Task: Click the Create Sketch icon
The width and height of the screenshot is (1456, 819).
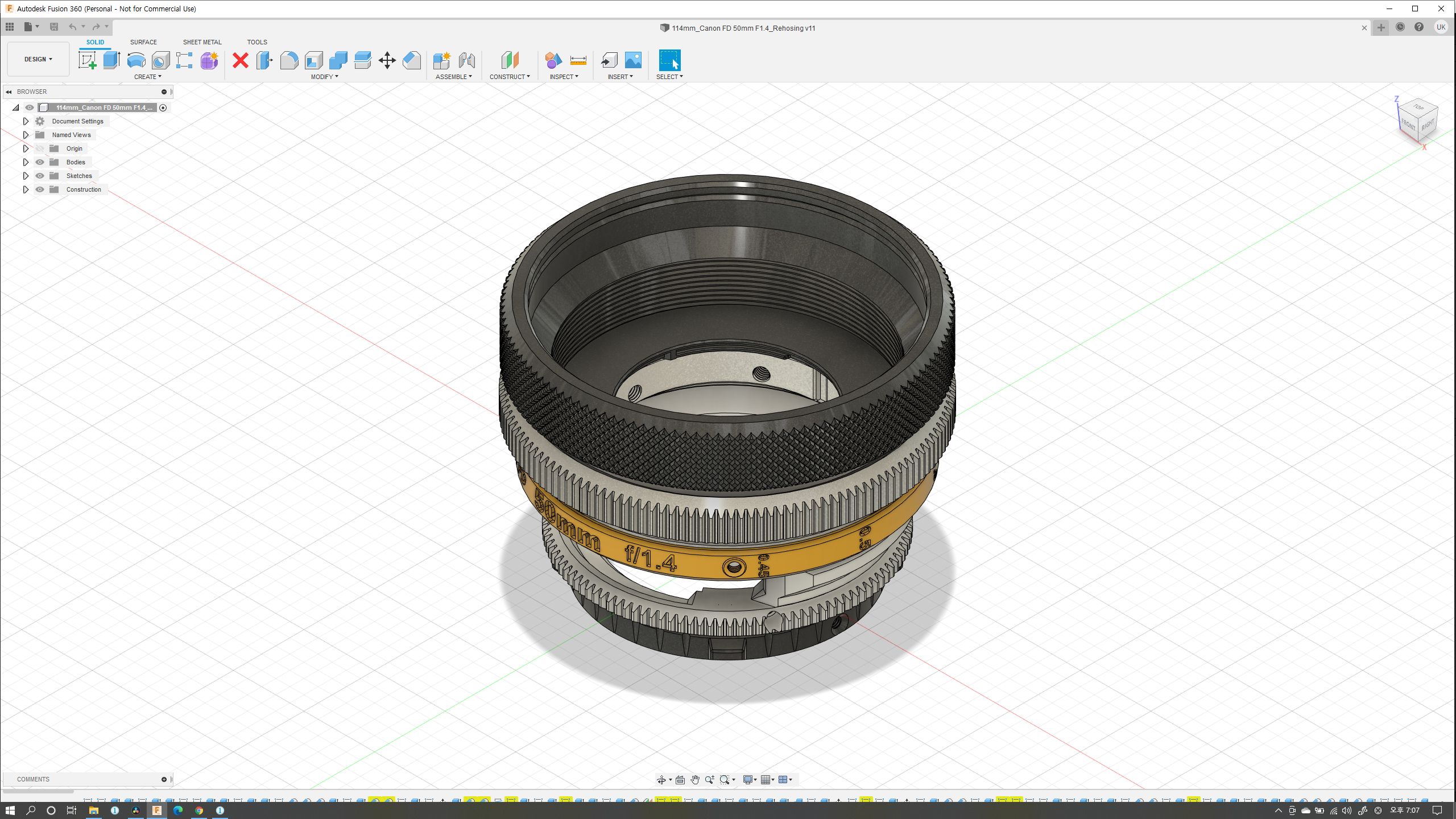Action: click(87, 60)
